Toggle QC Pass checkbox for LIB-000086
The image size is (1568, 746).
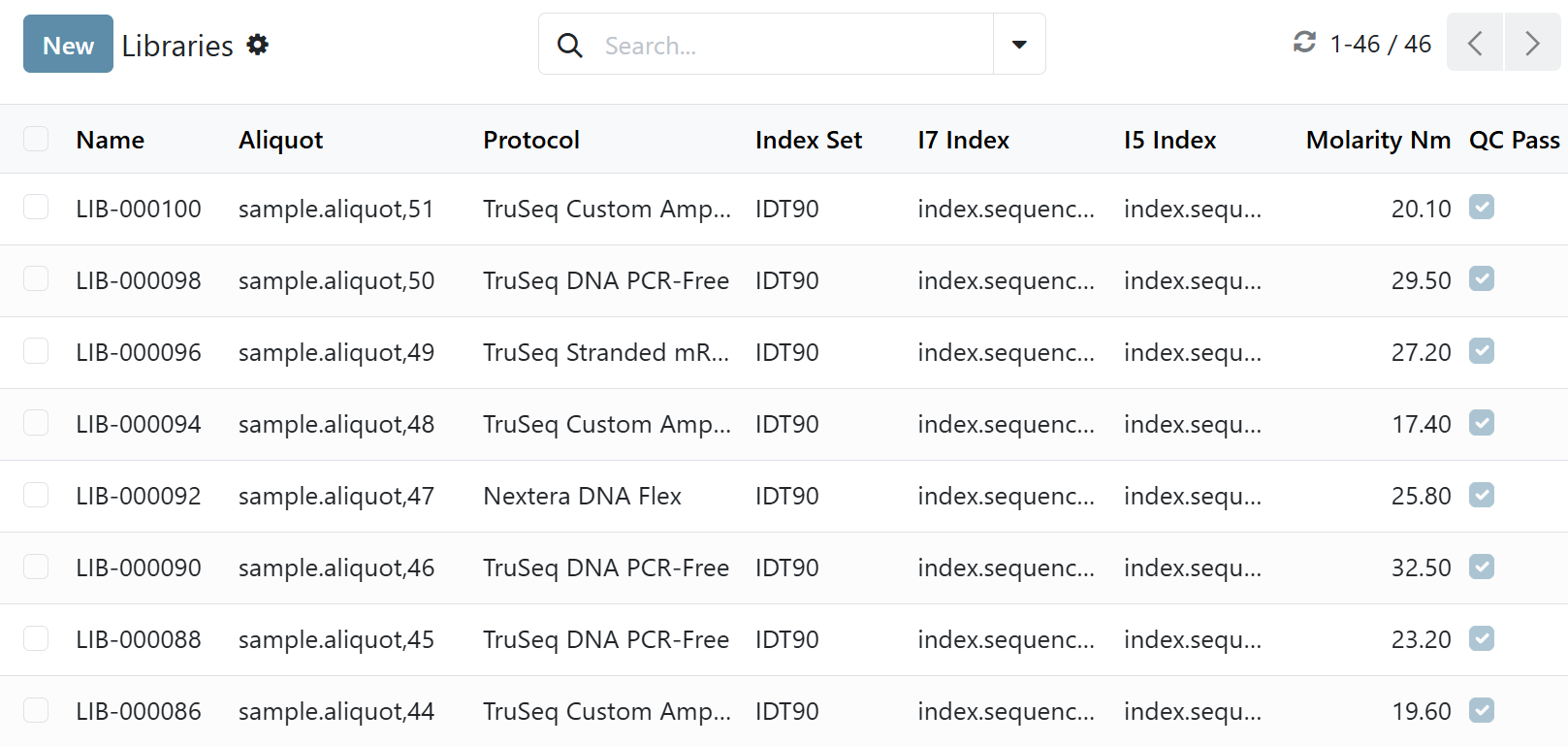point(1482,710)
